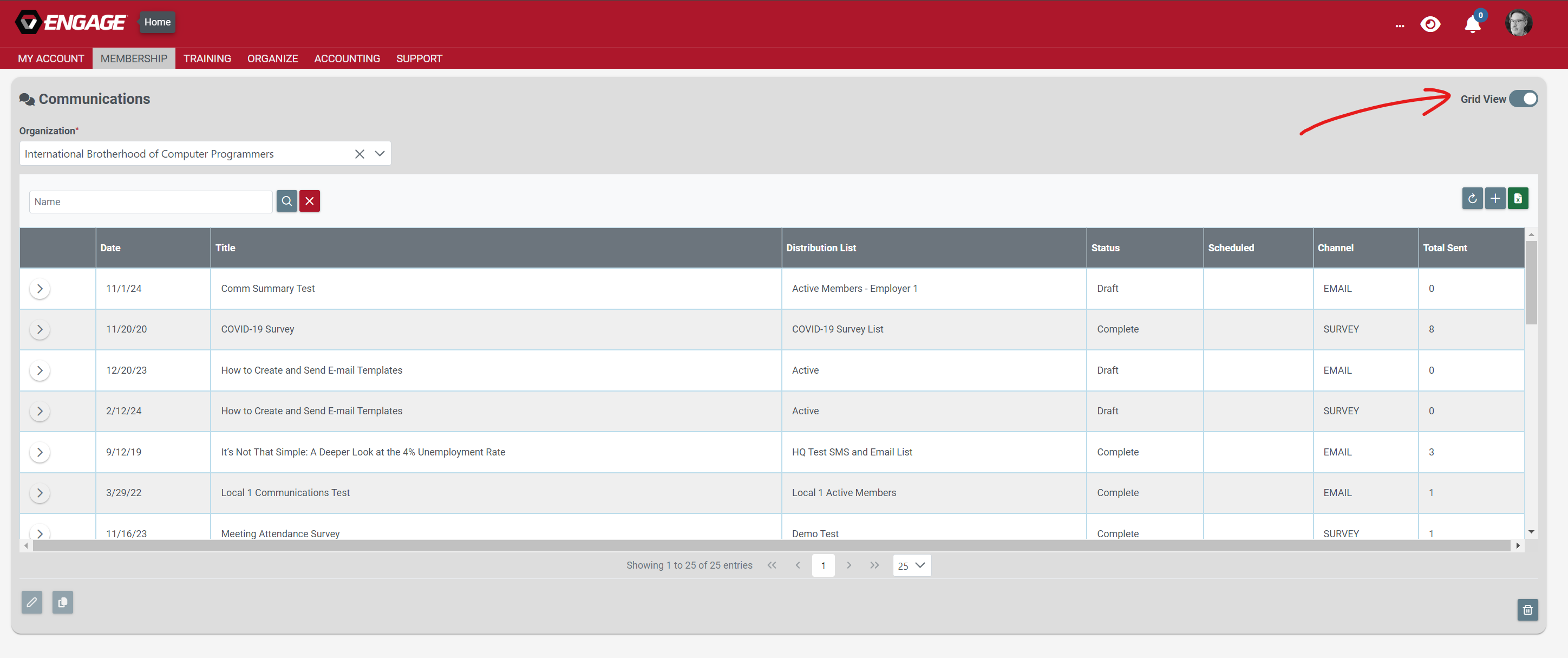Open the TRAINING menu
Screen dimensions: 1568x658
click(x=207, y=58)
